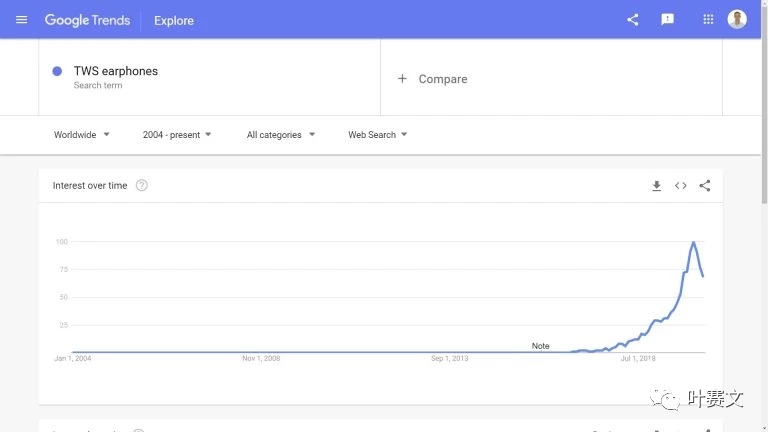Edit the TWS earphones search term

(116, 71)
